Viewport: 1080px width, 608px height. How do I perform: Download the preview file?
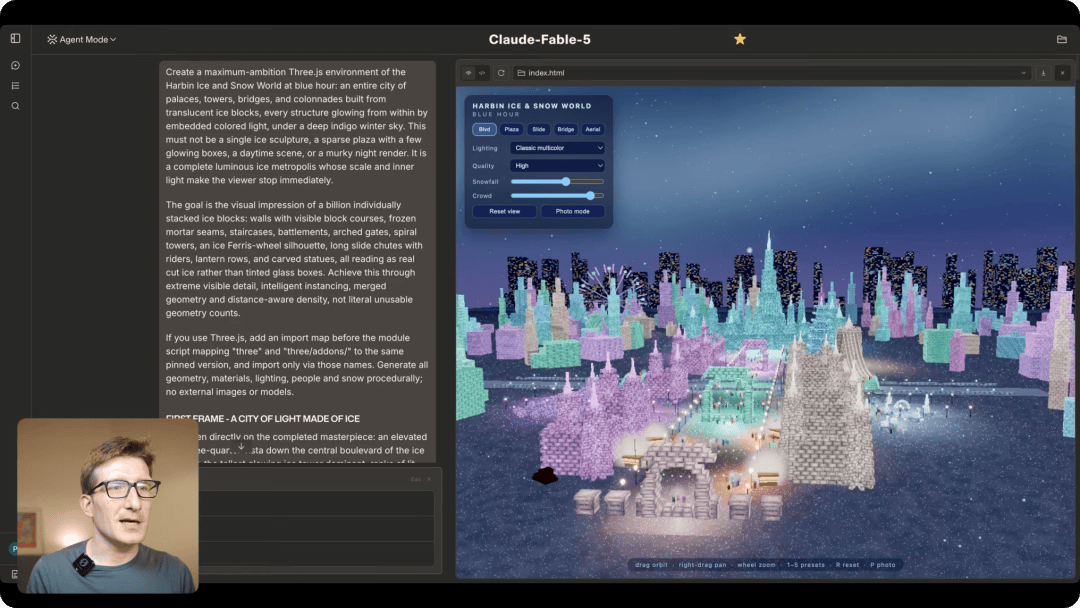click(1043, 73)
